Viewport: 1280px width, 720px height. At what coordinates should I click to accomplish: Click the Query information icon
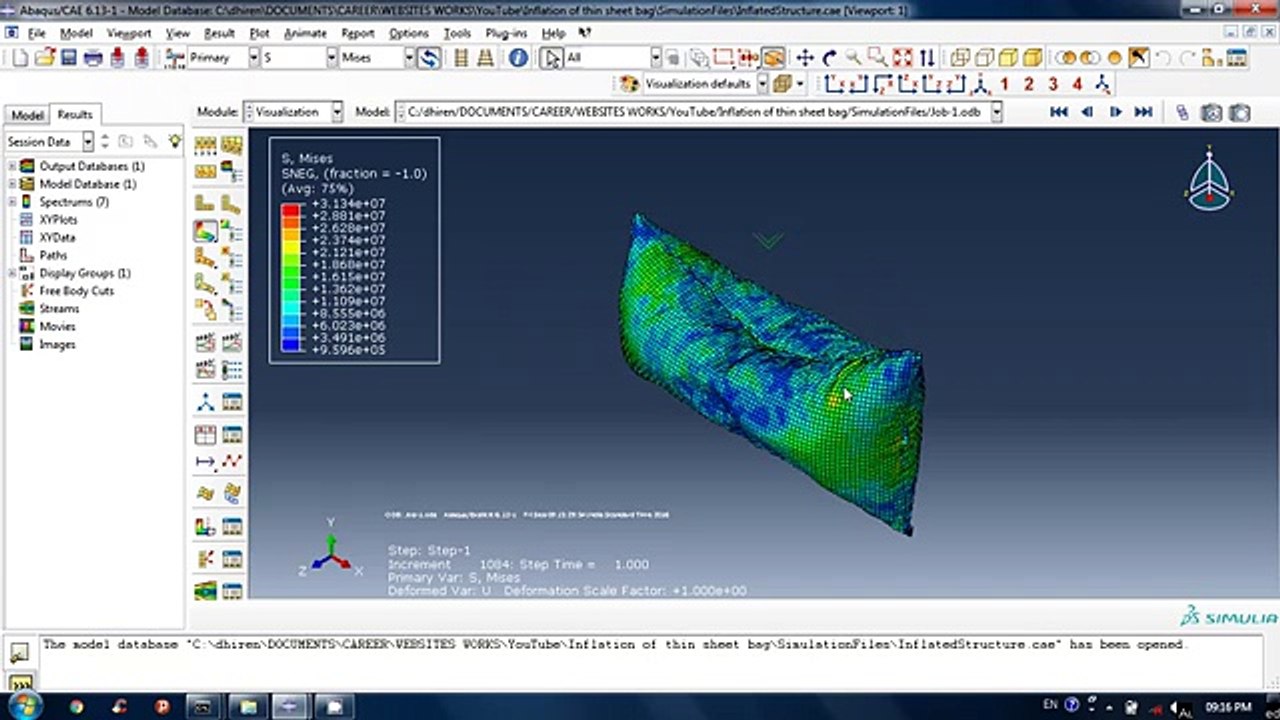518,58
